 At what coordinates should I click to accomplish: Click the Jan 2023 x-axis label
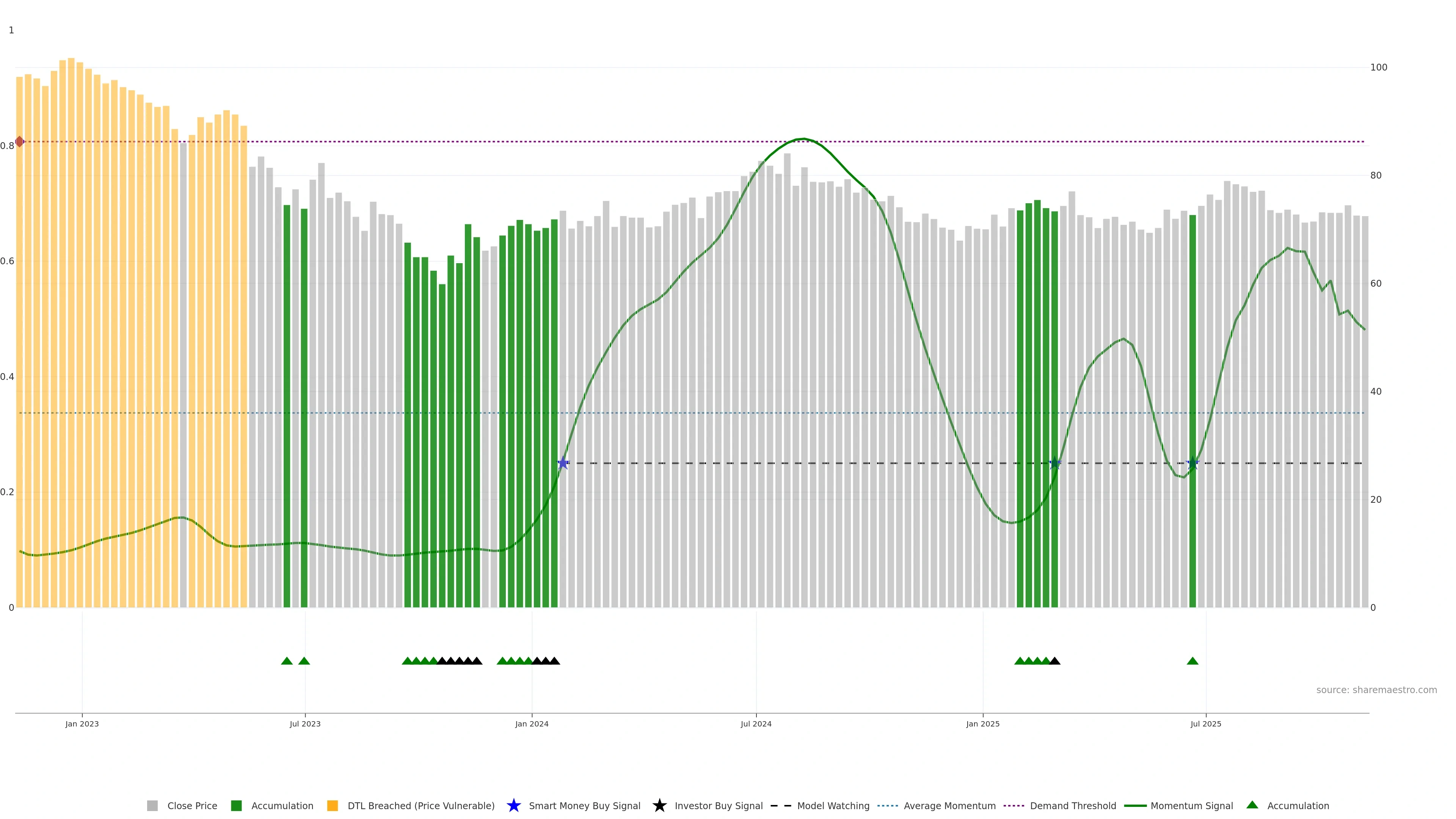pyautogui.click(x=82, y=724)
